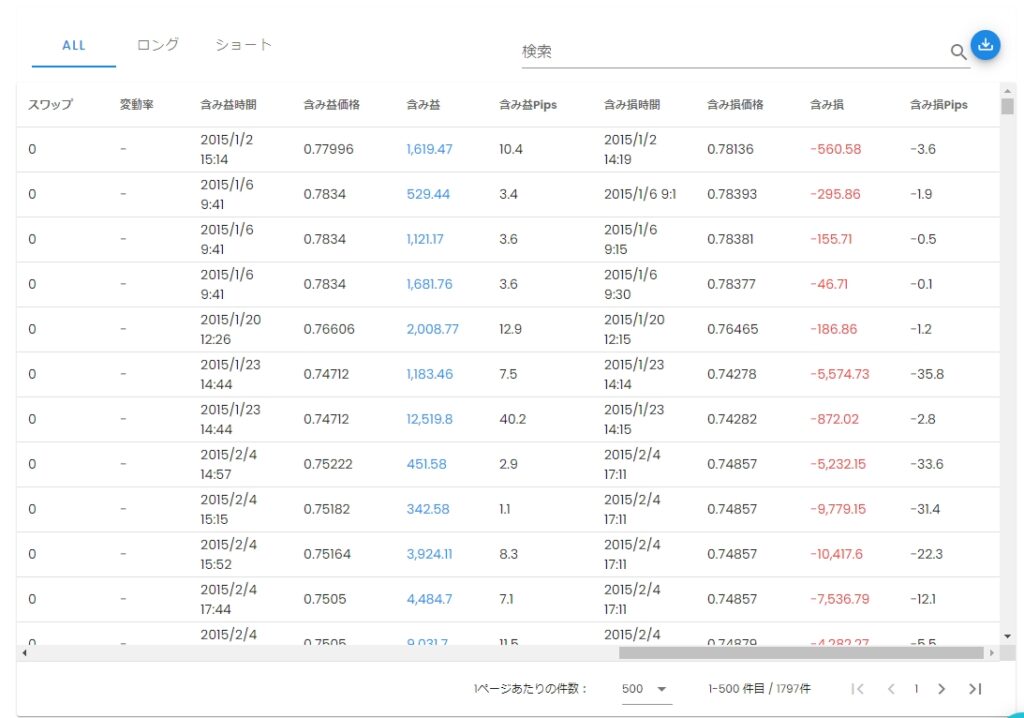Click loss value -872.02

click(x=834, y=419)
